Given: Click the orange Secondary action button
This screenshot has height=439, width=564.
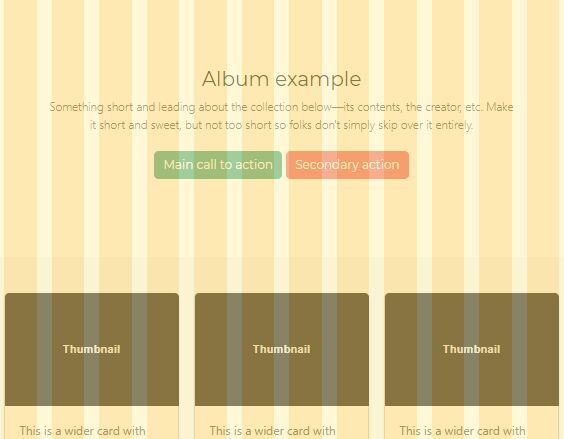Looking at the screenshot, I should tap(347, 165).
